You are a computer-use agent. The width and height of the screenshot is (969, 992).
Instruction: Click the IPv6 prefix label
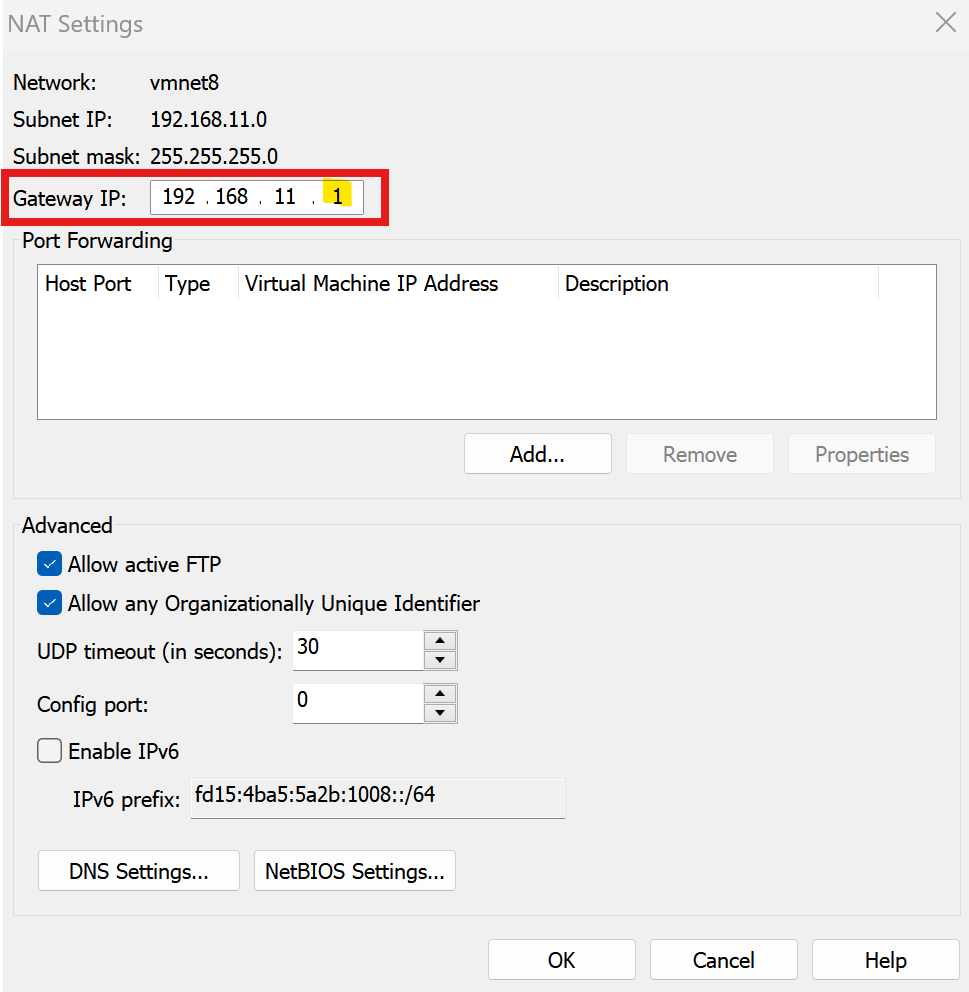pyautogui.click(x=127, y=799)
